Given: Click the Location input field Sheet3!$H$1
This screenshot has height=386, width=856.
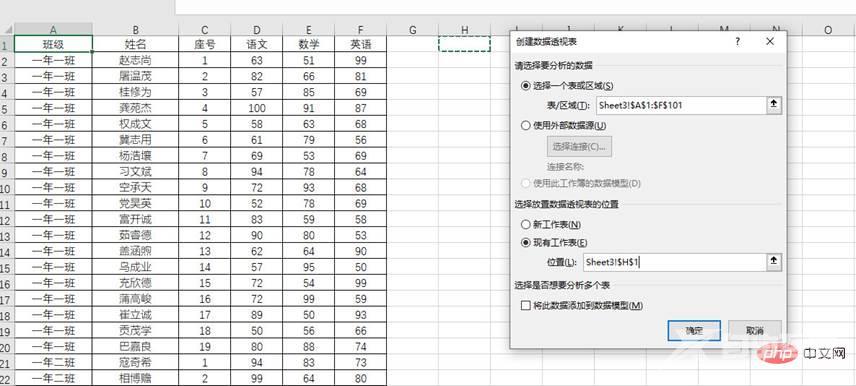Looking at the screenshot, I should pos(674,262).
